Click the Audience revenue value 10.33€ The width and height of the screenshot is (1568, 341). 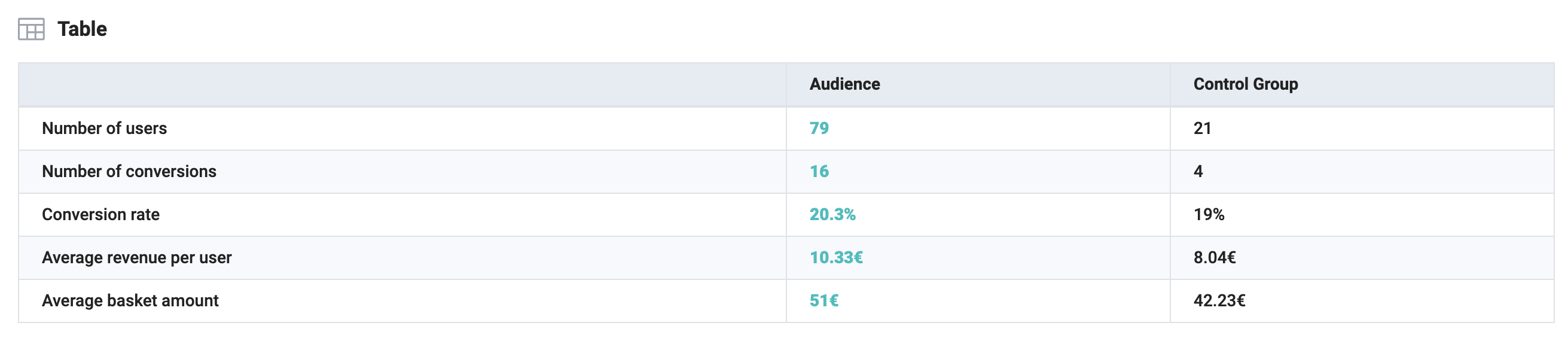(x=836, y=258)
